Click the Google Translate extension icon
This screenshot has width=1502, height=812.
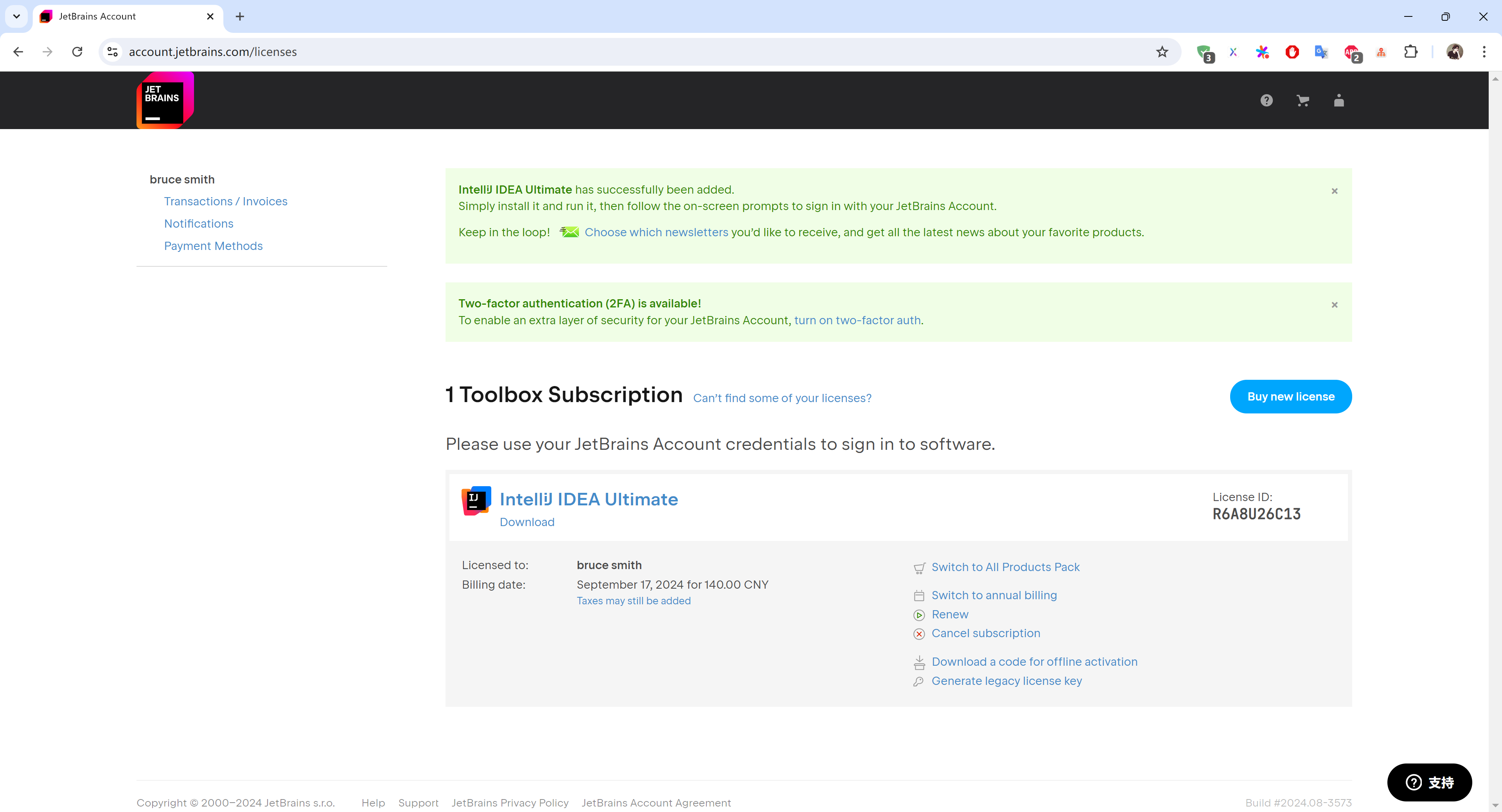click(1321, 52)
